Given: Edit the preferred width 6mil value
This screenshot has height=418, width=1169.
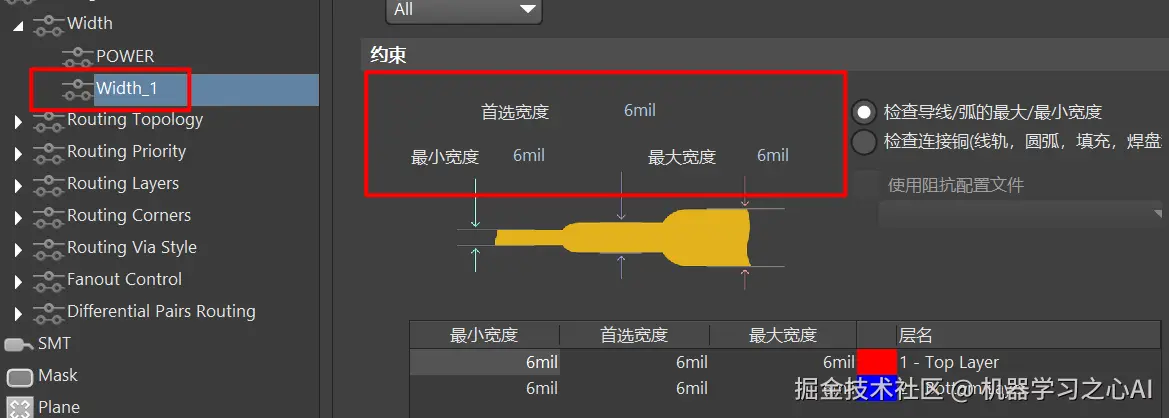Looking at the screenshot, I should (x=640, y=111).
